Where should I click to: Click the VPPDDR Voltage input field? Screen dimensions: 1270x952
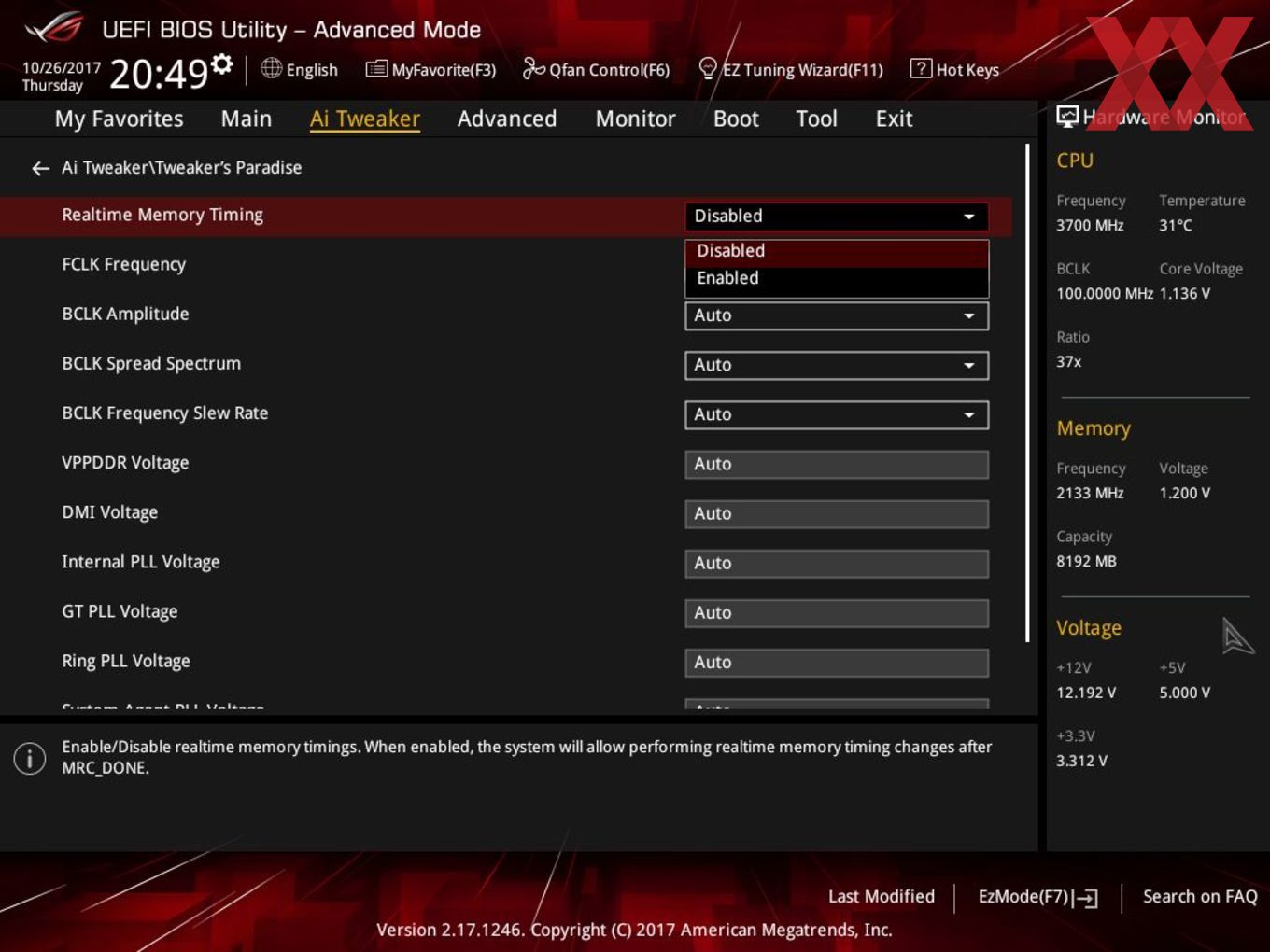pos(837,464)
